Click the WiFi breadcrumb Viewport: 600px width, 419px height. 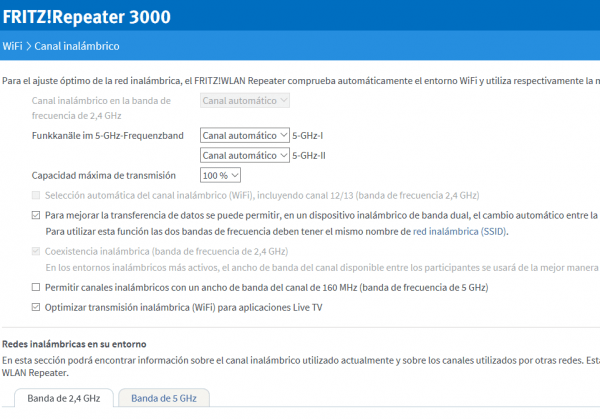(x=12, y=46)
